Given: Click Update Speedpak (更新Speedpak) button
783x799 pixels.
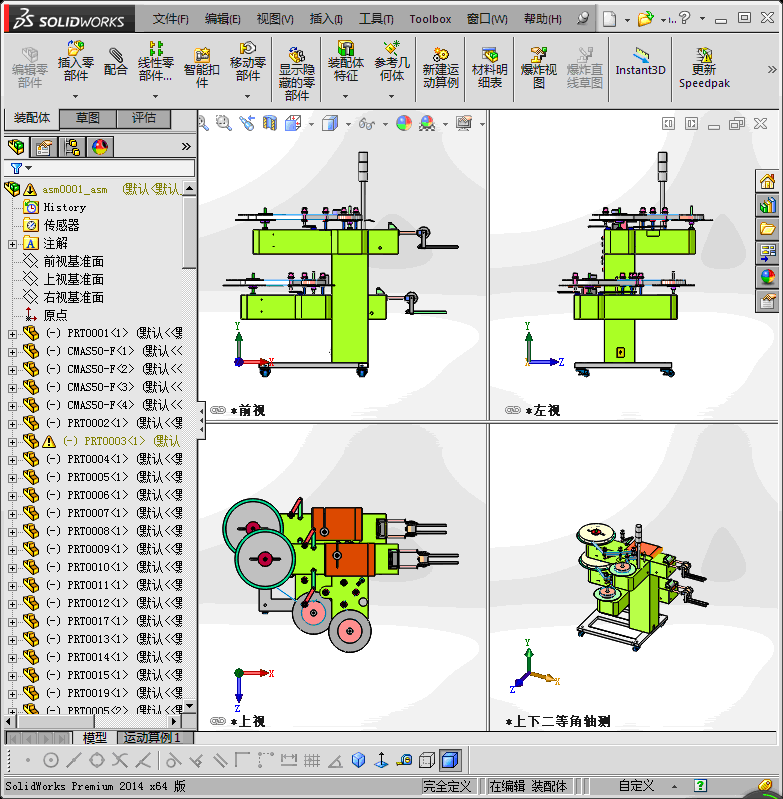Looking at the screenshot, I should coord(704,68).
